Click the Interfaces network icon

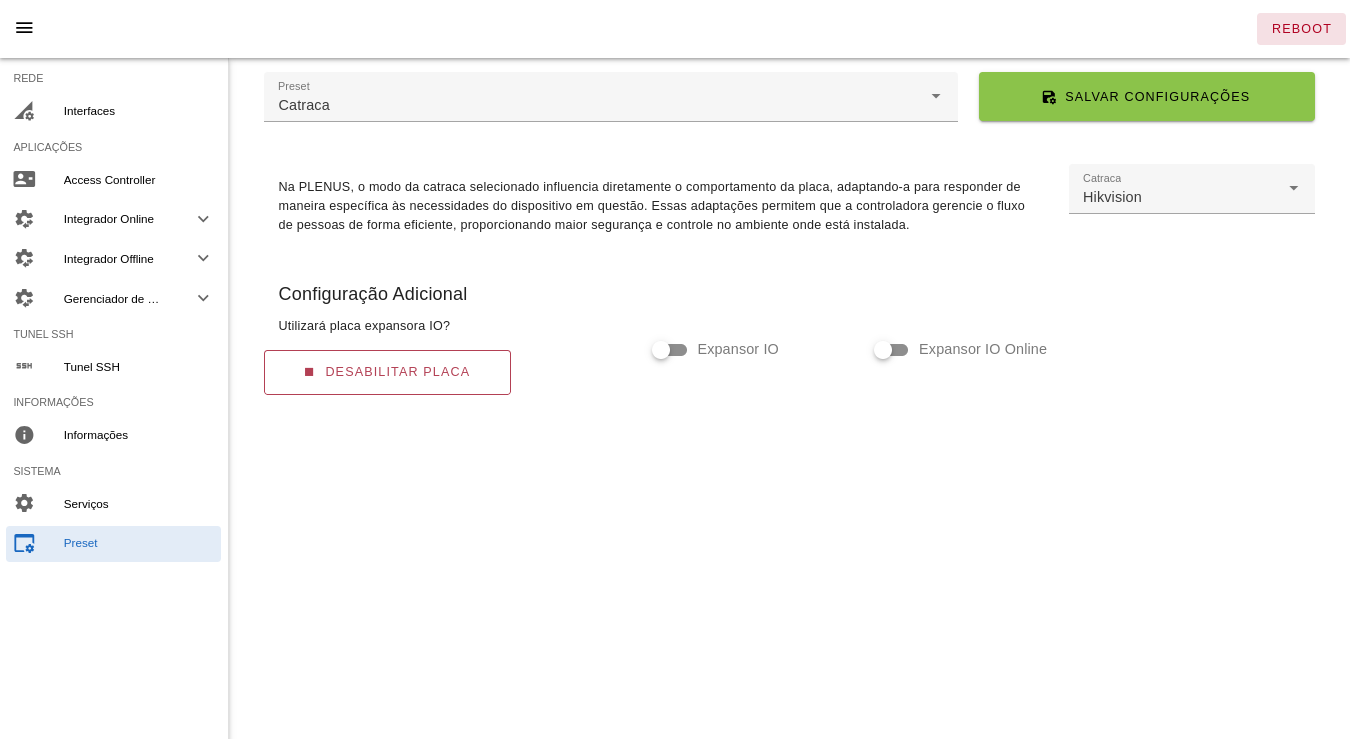point(24,111)
